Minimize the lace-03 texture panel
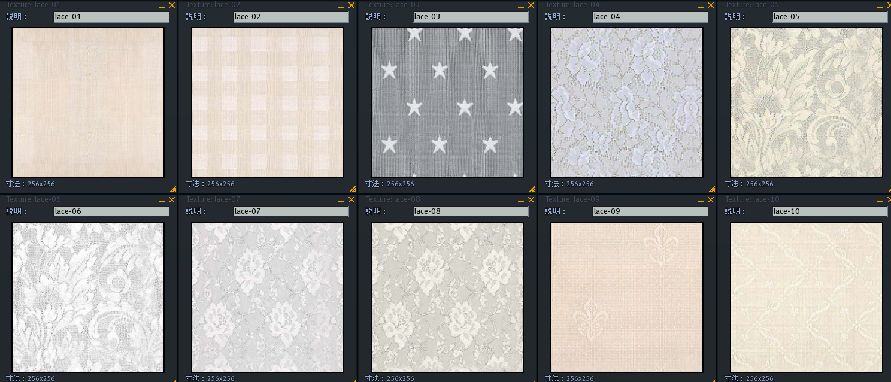 521,6
